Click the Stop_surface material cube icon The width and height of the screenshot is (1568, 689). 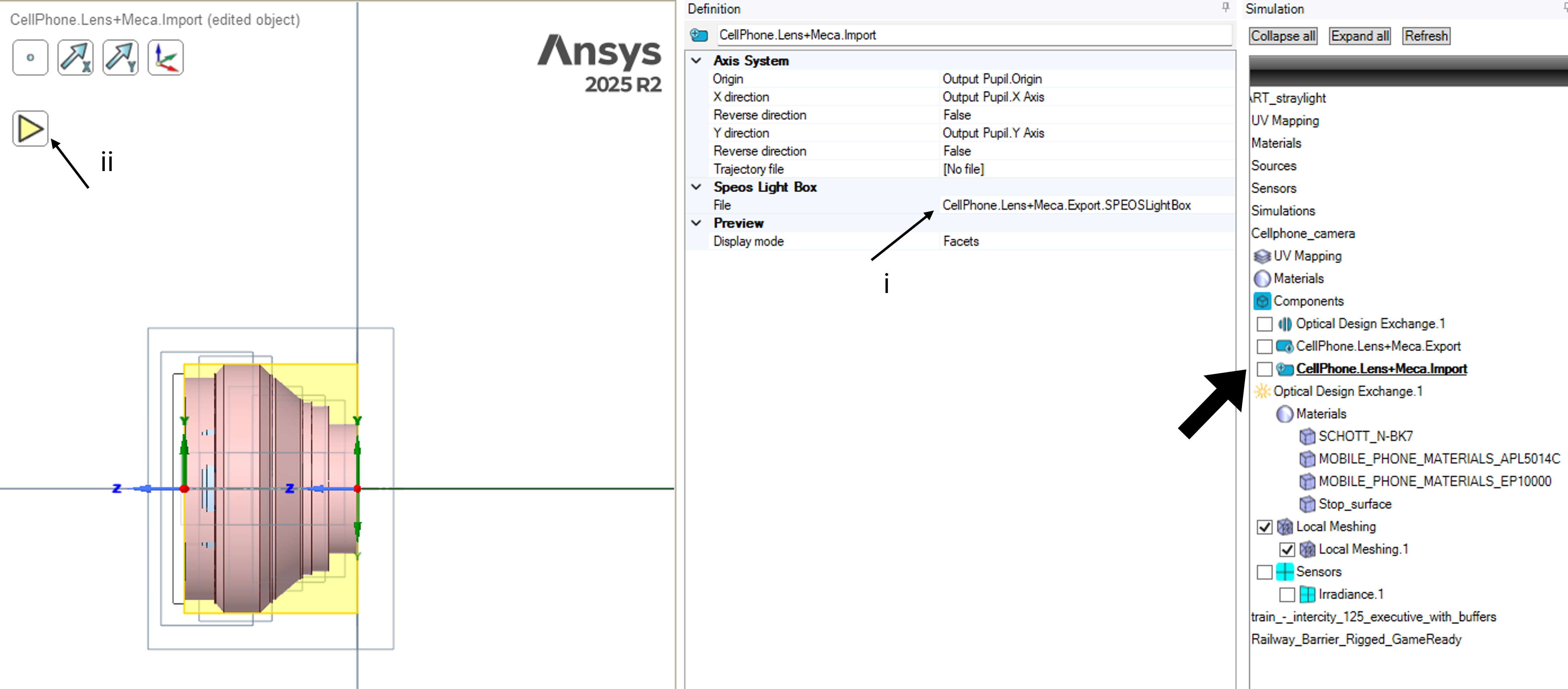pos(1307,504)
